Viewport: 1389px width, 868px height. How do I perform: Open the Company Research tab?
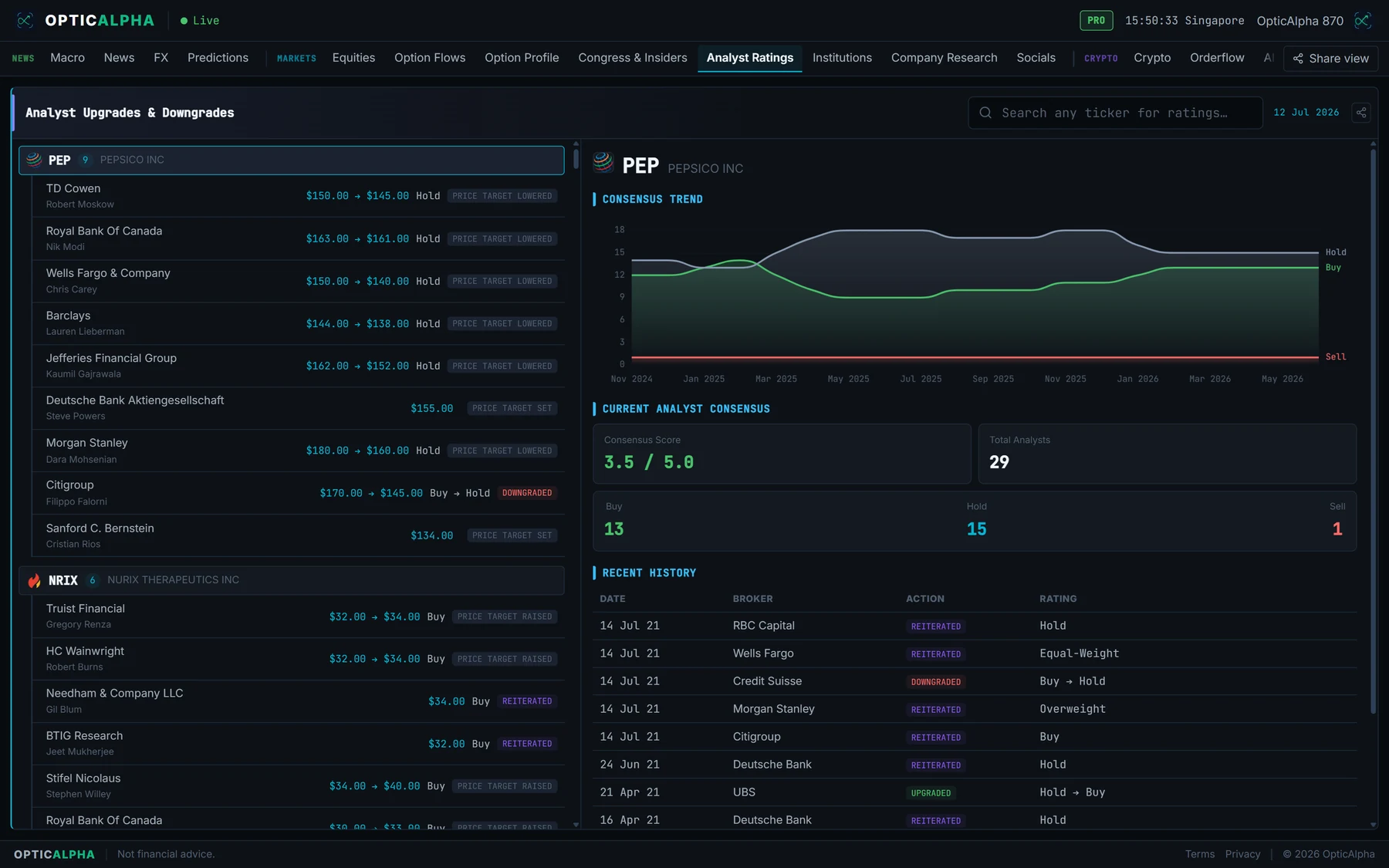[944, 58]
